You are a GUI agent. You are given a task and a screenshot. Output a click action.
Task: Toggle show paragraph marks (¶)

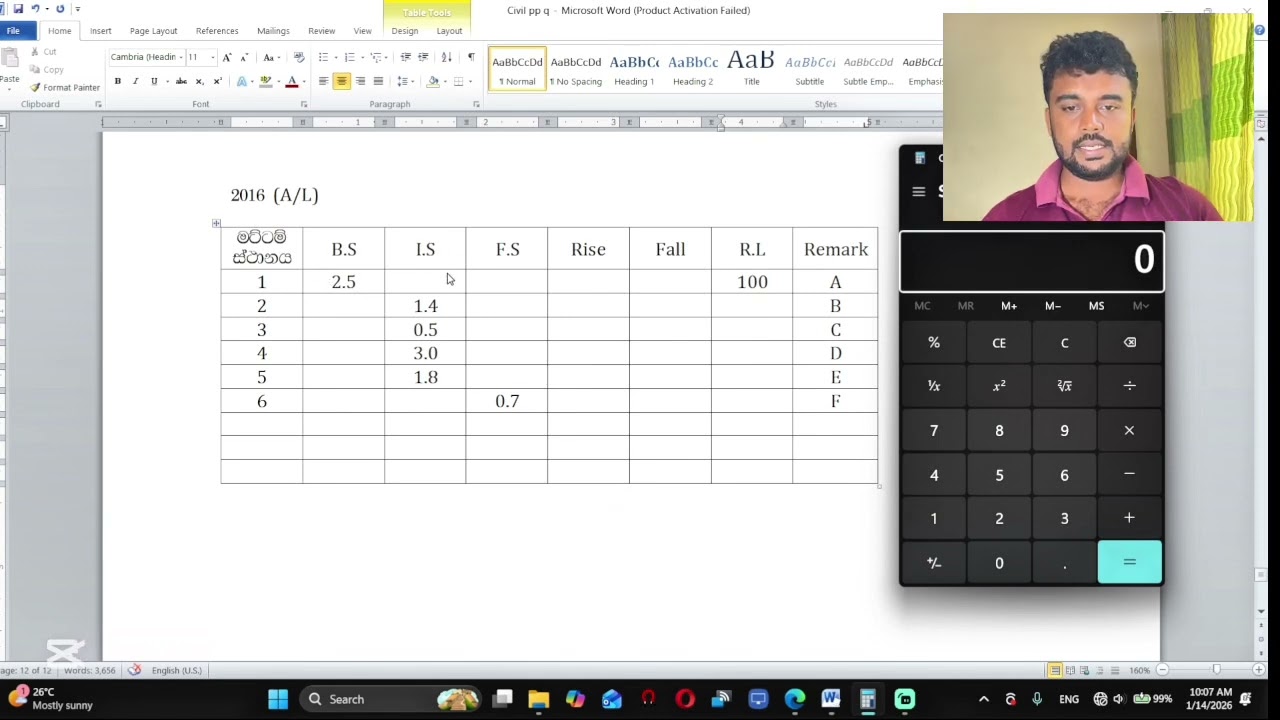point(471,57)
